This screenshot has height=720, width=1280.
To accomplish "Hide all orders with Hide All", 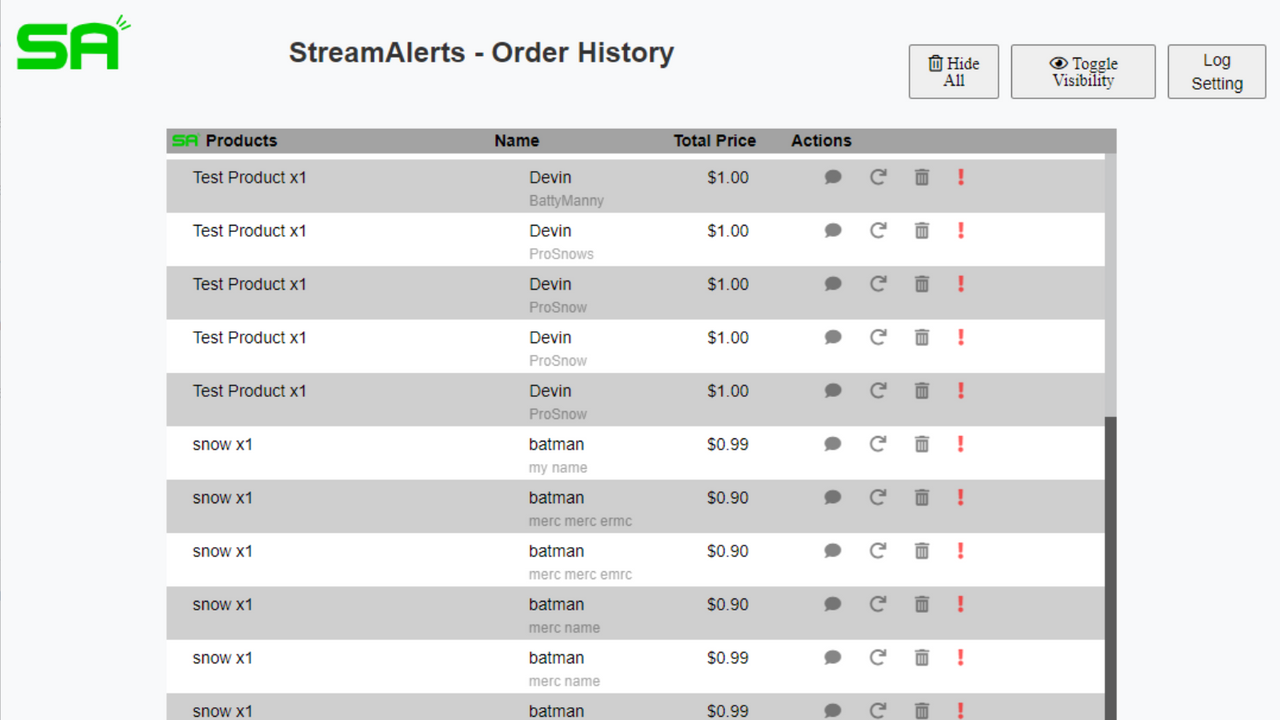I will [x=953, y=71].
